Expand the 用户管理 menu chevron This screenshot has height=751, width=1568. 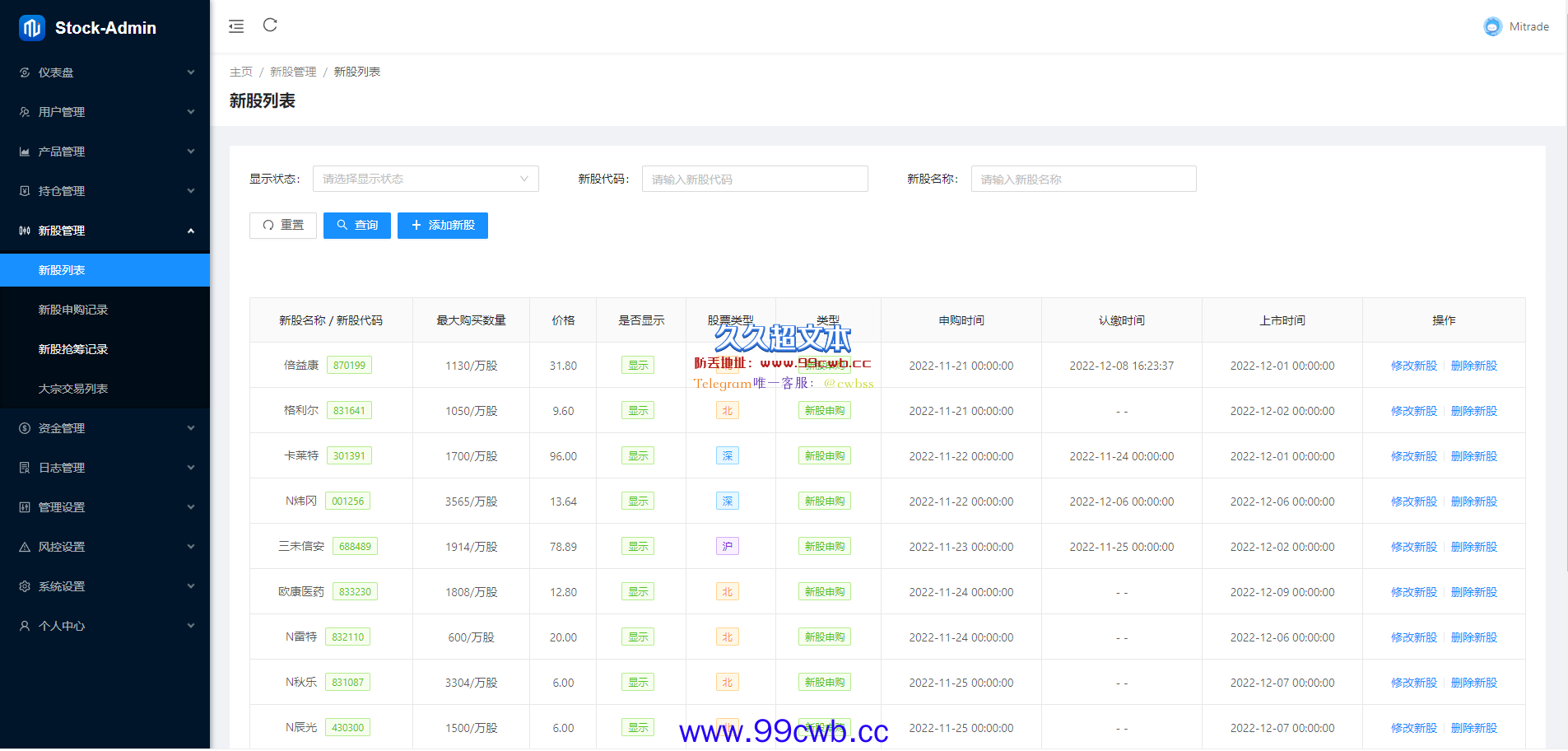191,112
